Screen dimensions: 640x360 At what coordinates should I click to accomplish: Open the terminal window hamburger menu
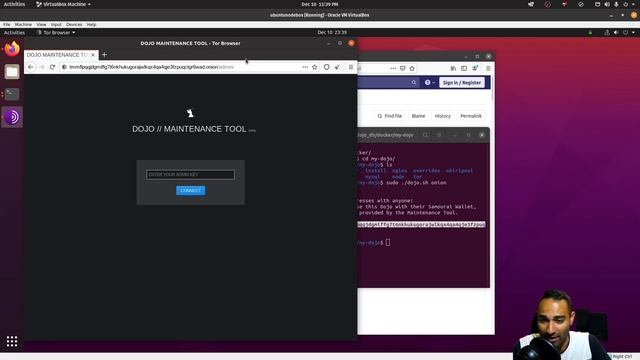pos(439,135)
